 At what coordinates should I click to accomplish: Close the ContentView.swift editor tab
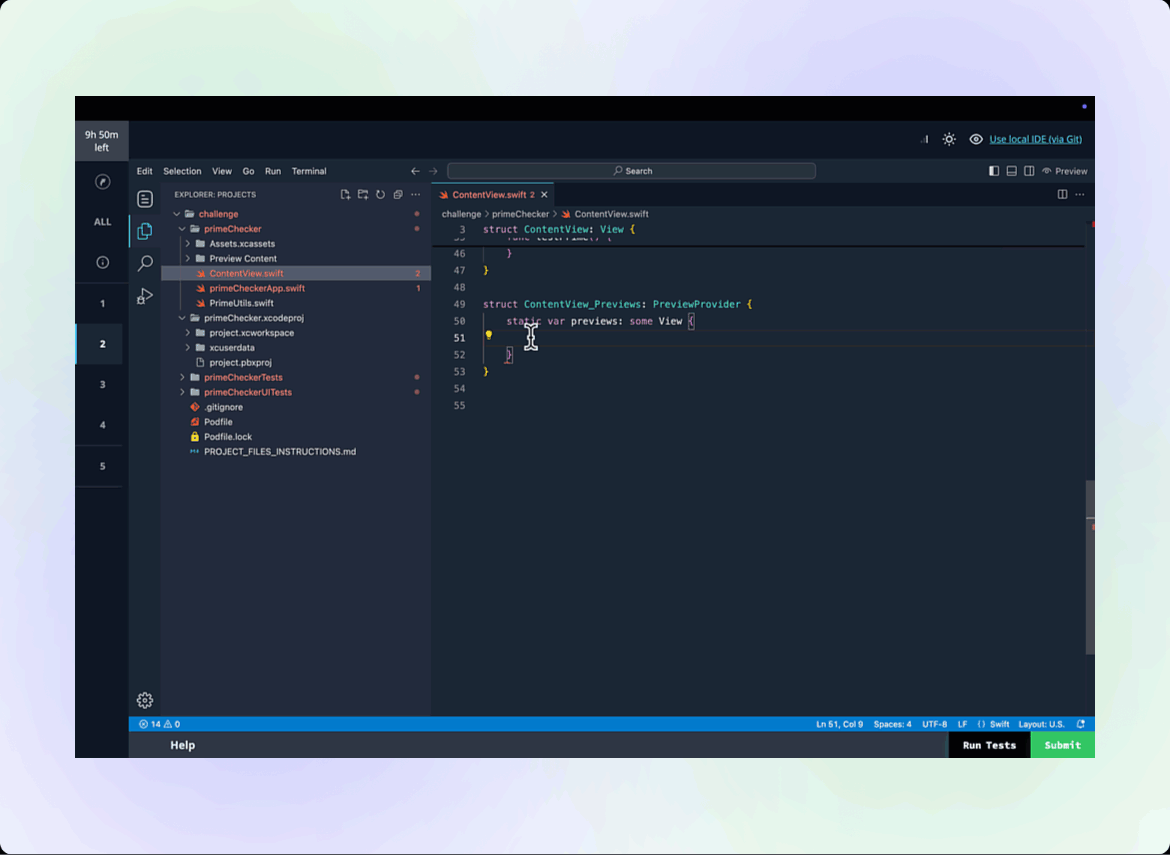[544, 195]
